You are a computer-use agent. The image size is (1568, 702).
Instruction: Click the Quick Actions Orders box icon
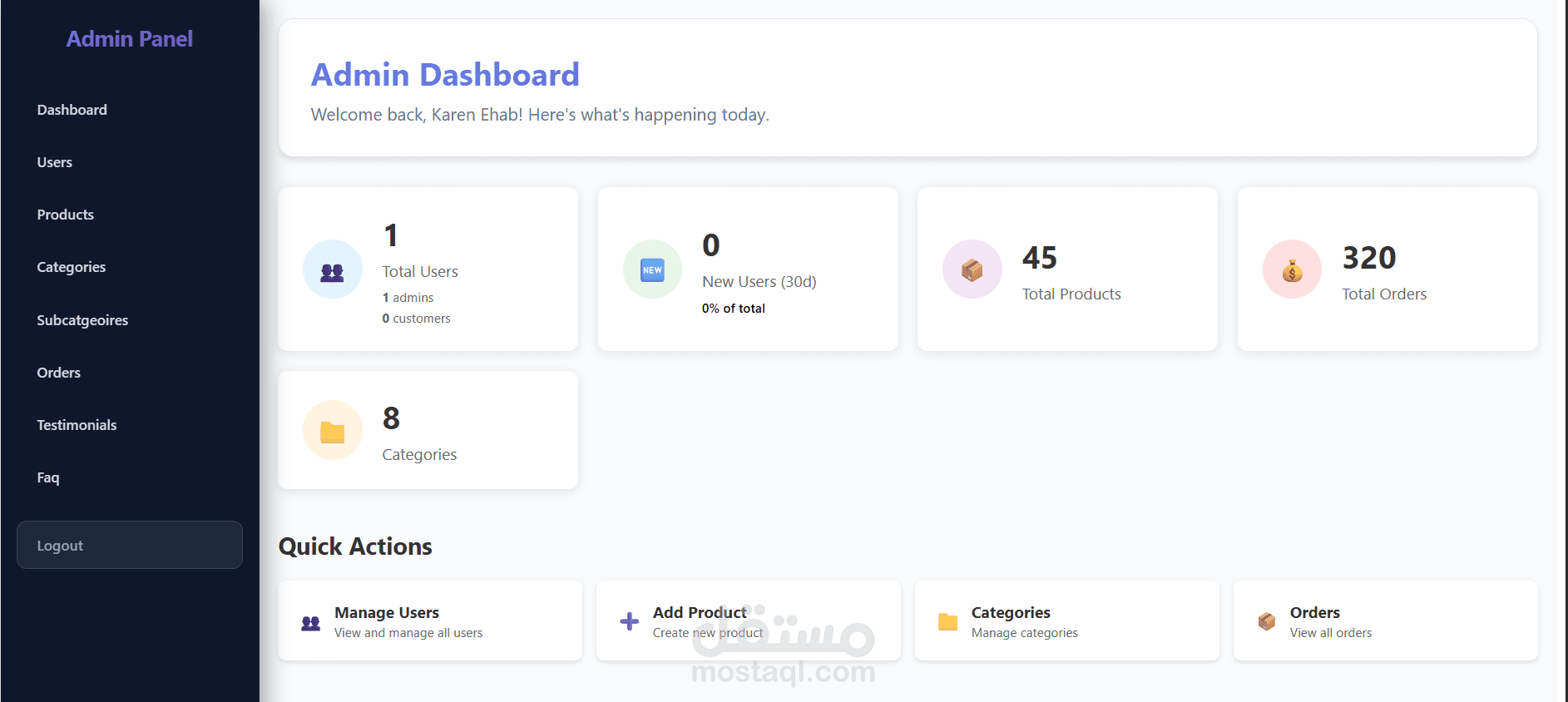[x=1266, y=621]
